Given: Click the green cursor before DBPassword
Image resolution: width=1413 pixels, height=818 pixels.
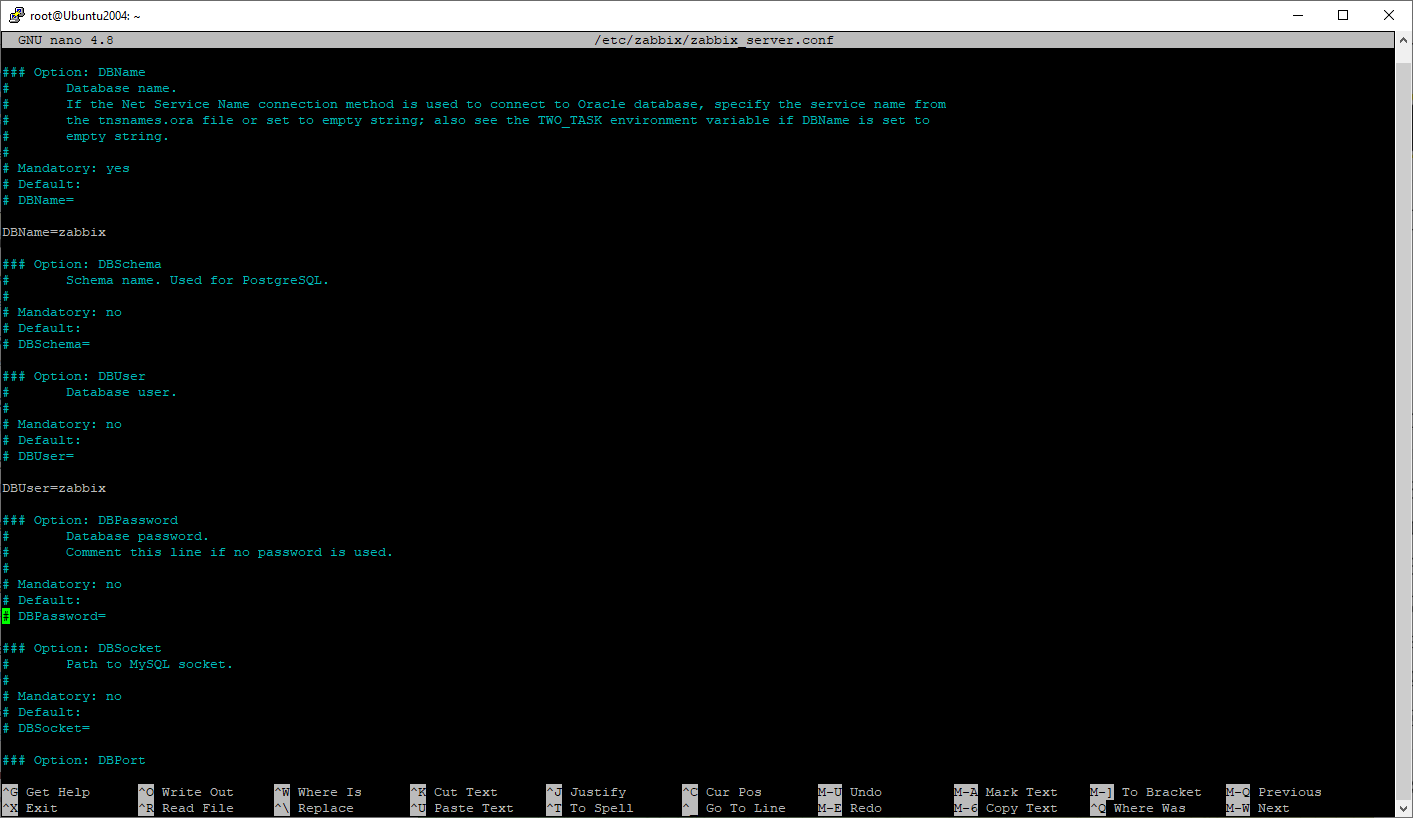Looking at the screenshot, I should pos(6,616).
